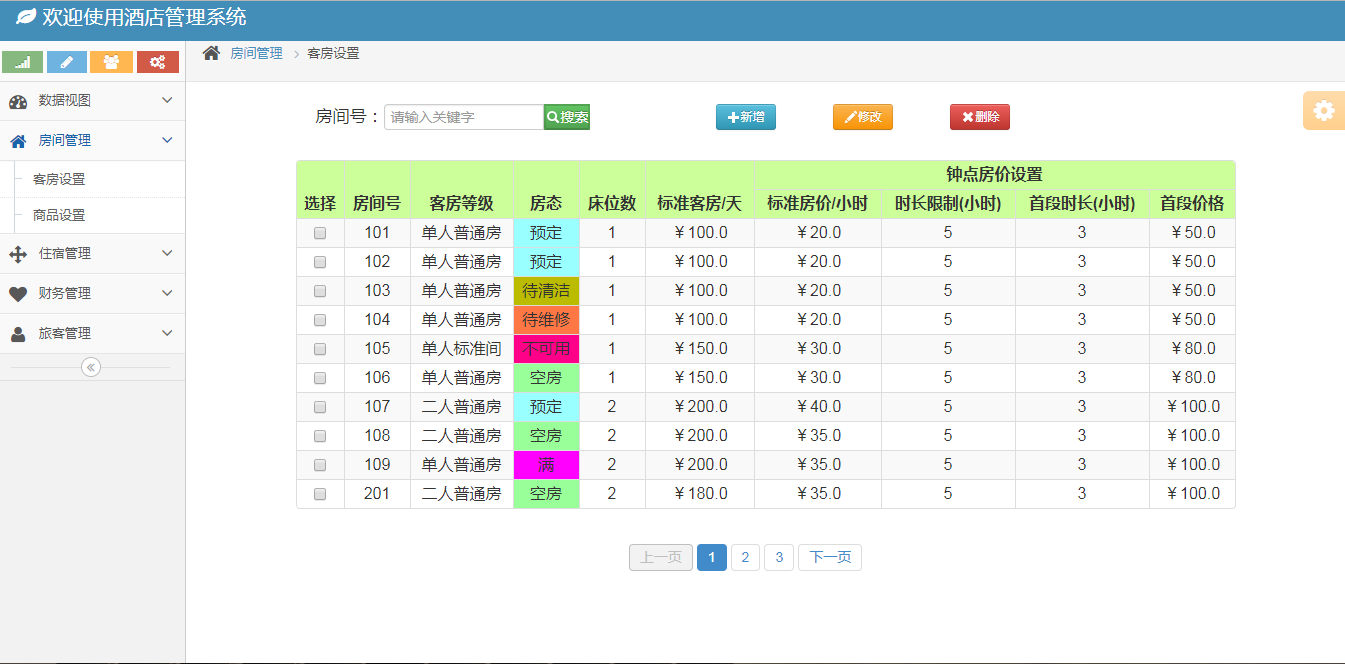The image size is (1345, 664).
Task: Click 满 status cell of room 109
Action: click(546, 465)
